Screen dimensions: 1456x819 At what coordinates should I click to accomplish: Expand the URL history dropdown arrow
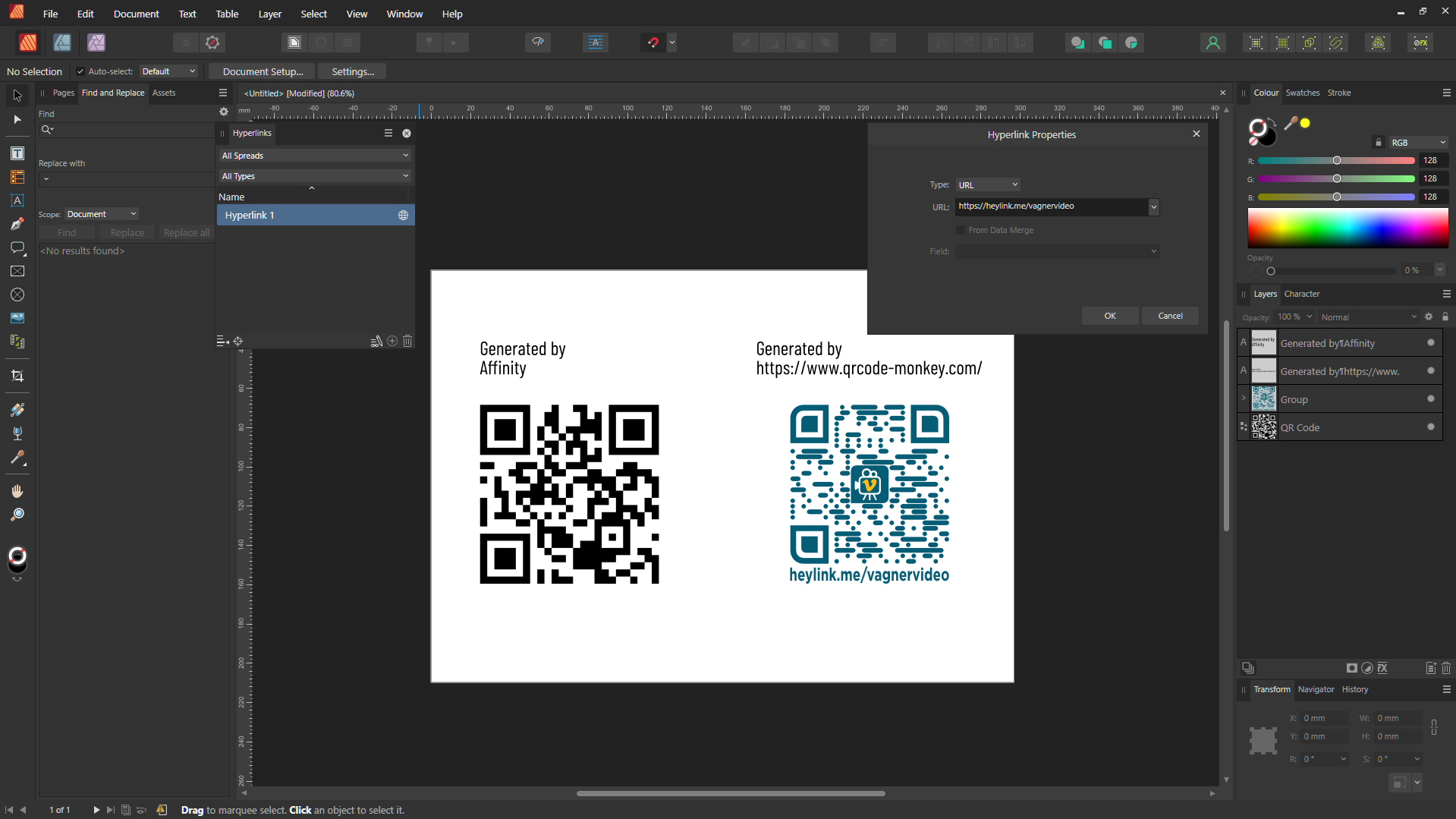click(1154, 206)
